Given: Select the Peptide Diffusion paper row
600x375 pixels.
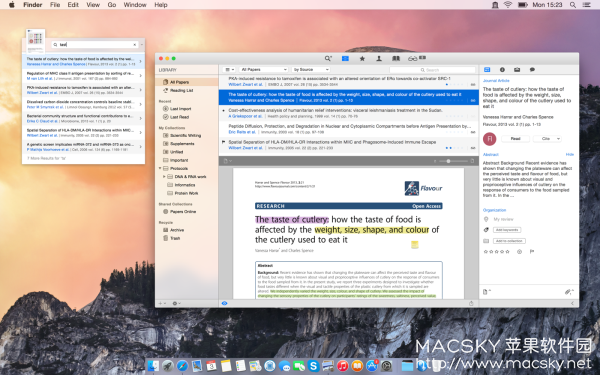Looking at the screenshot, I should coord(349,129).
